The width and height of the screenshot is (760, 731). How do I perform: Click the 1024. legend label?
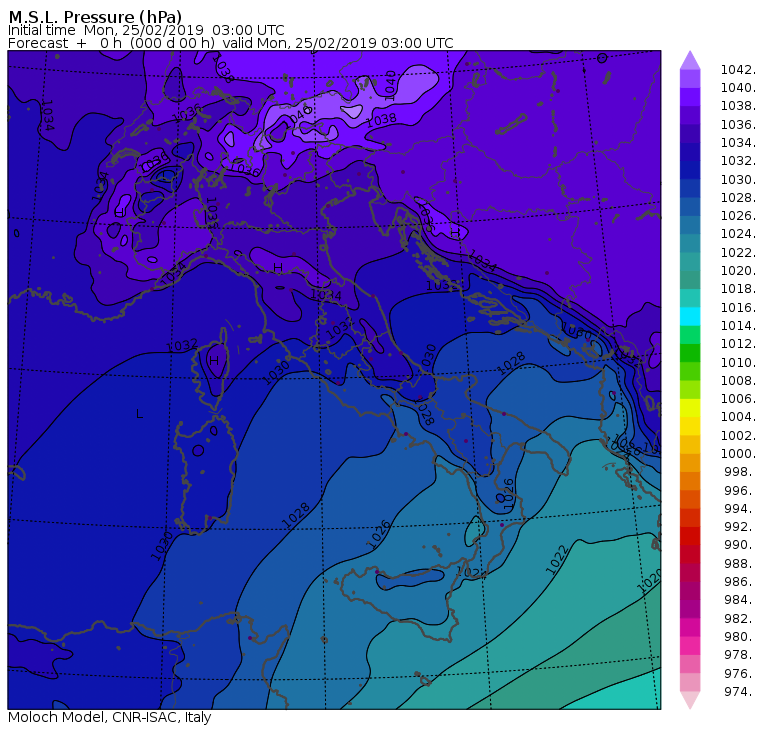(x=738, y=234)
